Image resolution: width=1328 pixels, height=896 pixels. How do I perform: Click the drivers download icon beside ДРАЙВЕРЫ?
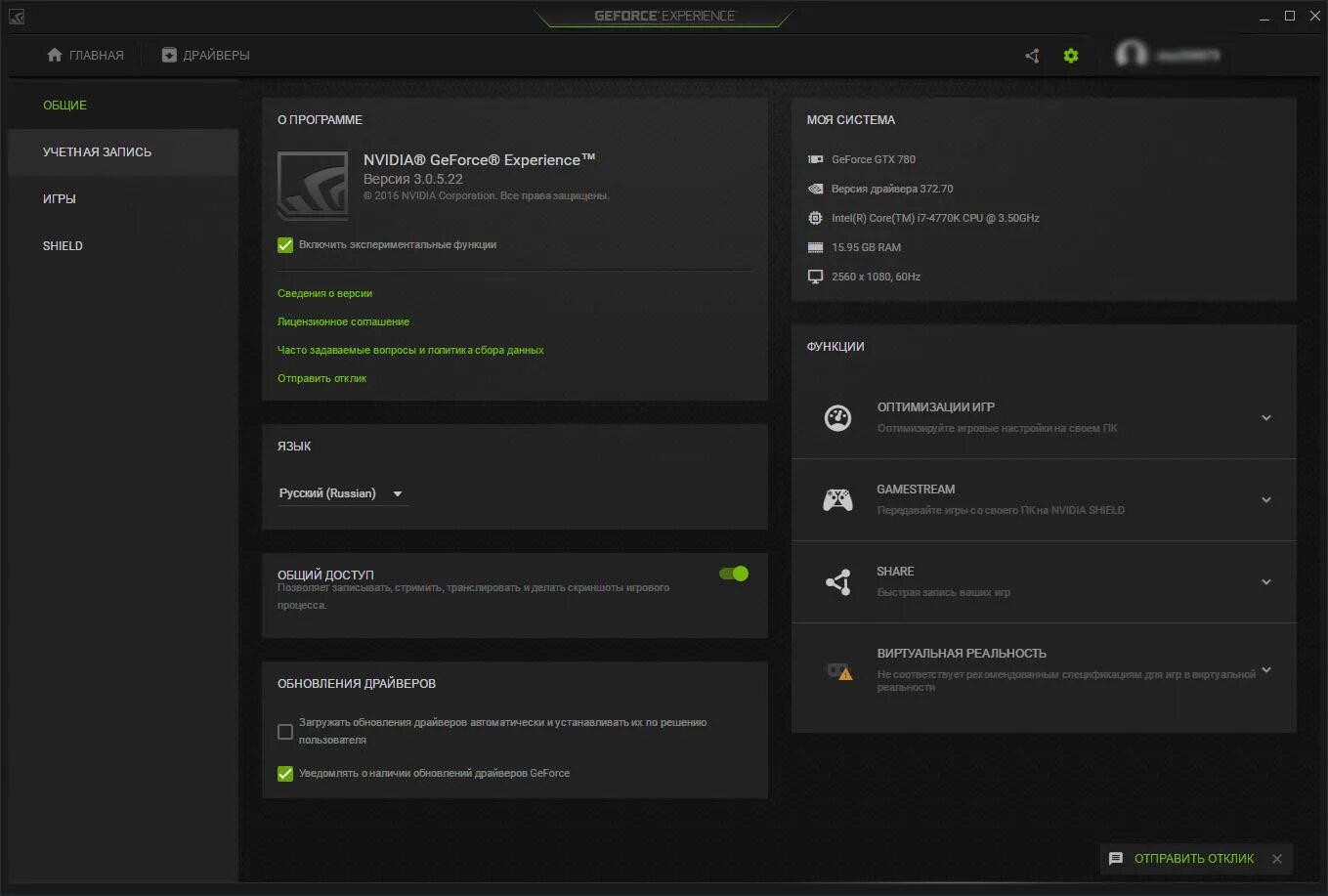pyautogui.click(x=169, y=56)
